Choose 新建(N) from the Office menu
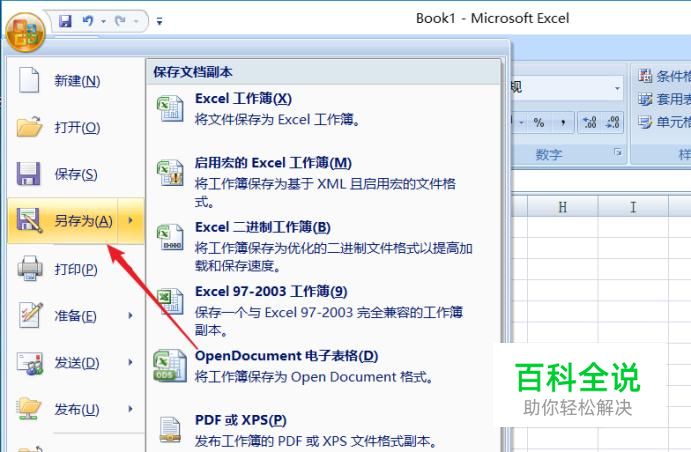 [x=76, y=81]
